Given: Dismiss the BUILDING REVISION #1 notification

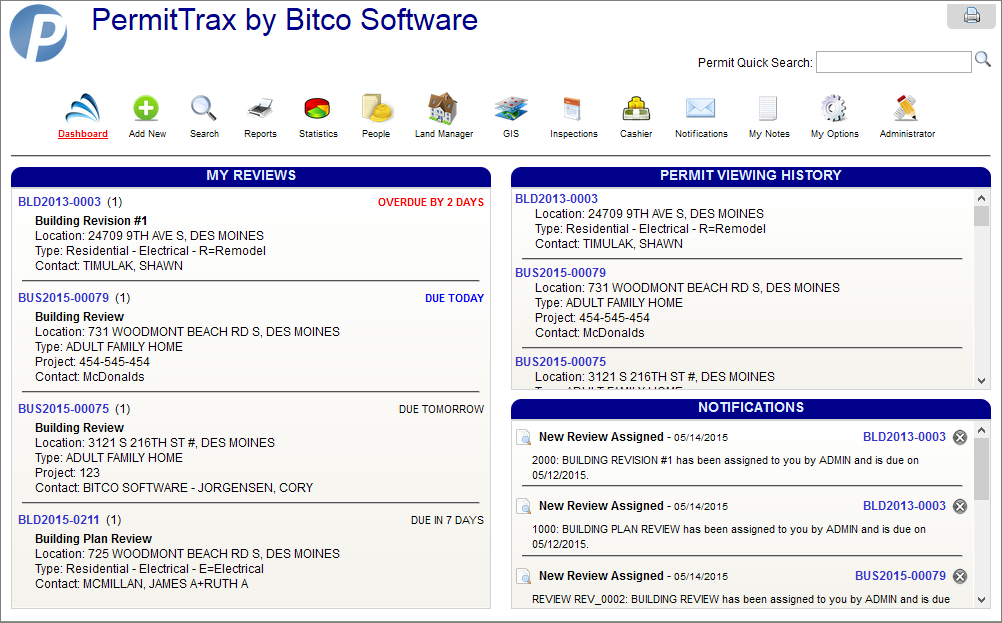Looking at the screenshot, I should (960, 437).
